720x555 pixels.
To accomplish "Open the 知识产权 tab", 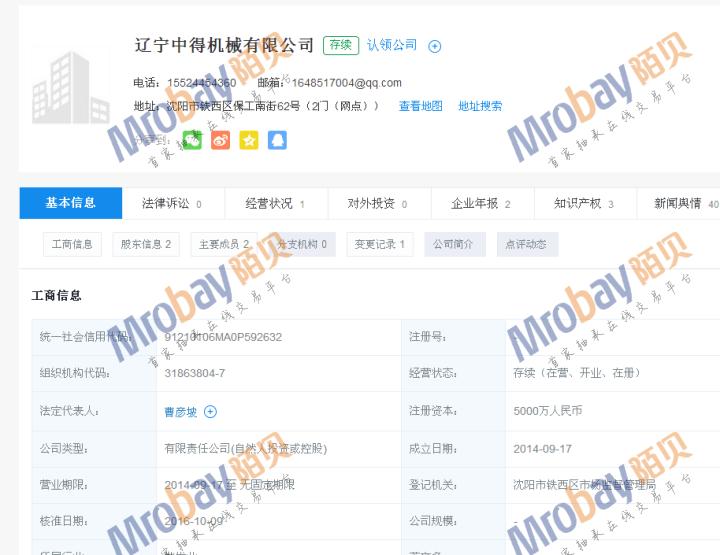I will point(583,203).
